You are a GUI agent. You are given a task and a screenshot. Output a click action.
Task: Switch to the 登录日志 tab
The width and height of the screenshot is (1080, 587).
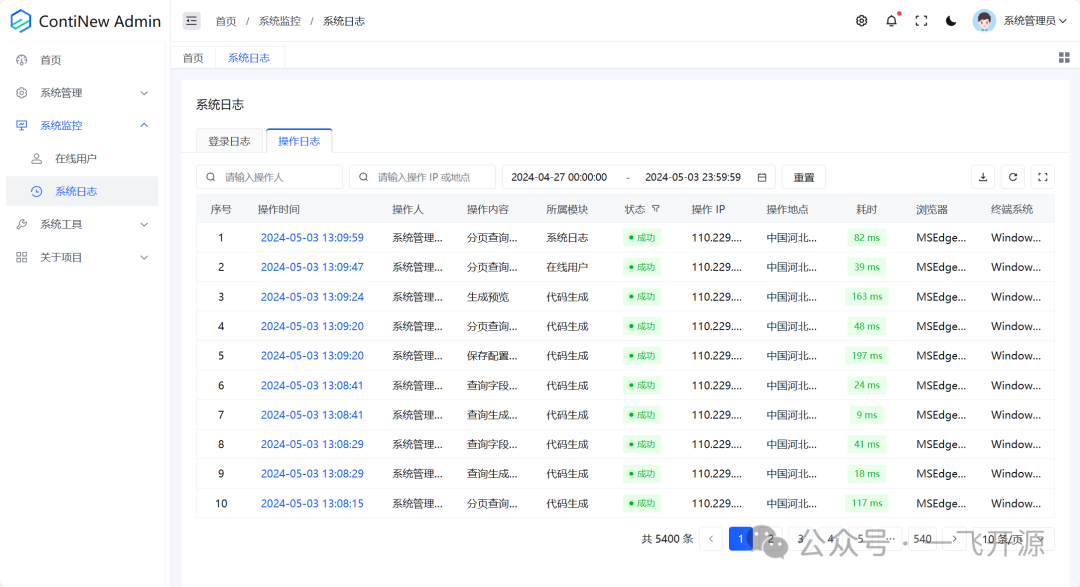click(229, 141)
